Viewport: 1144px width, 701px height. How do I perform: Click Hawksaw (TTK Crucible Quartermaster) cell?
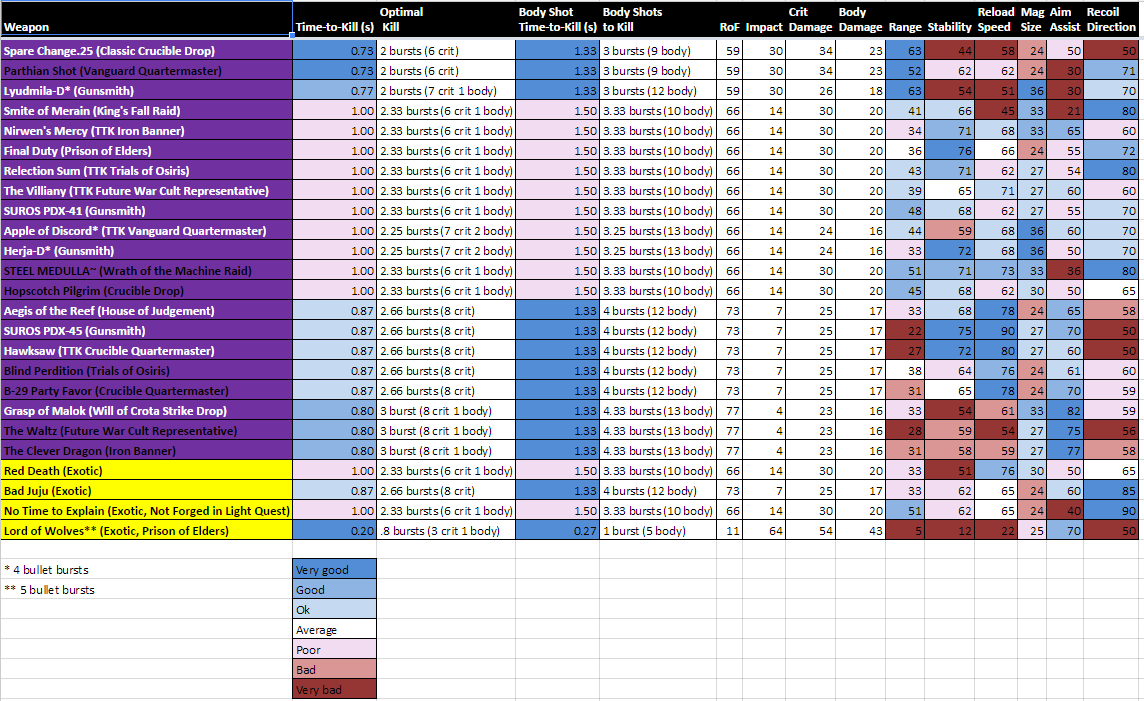click(147, 351)
